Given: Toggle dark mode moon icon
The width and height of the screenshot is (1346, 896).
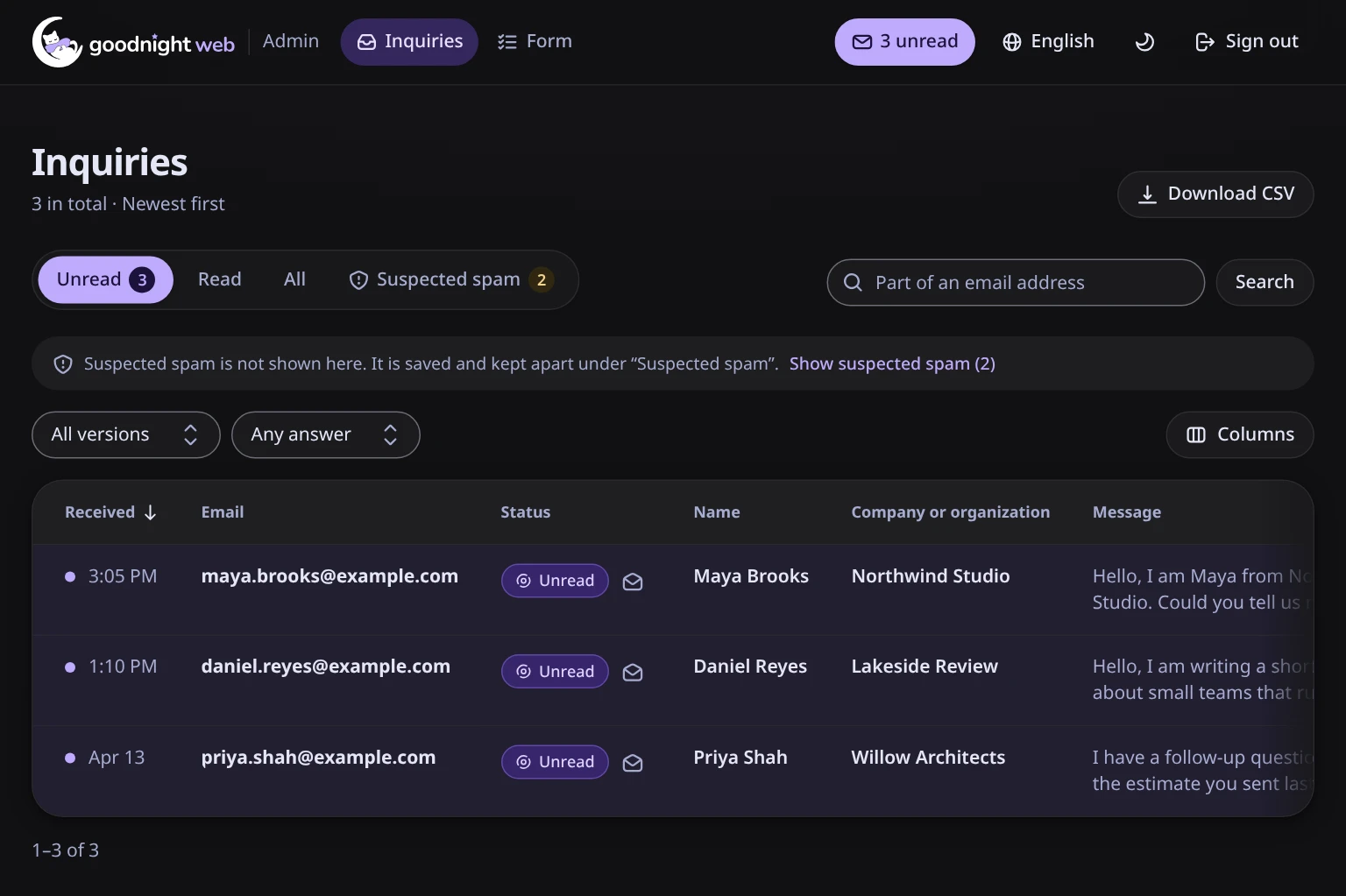Looking at the screenshot, I should tap(1144, 42).
